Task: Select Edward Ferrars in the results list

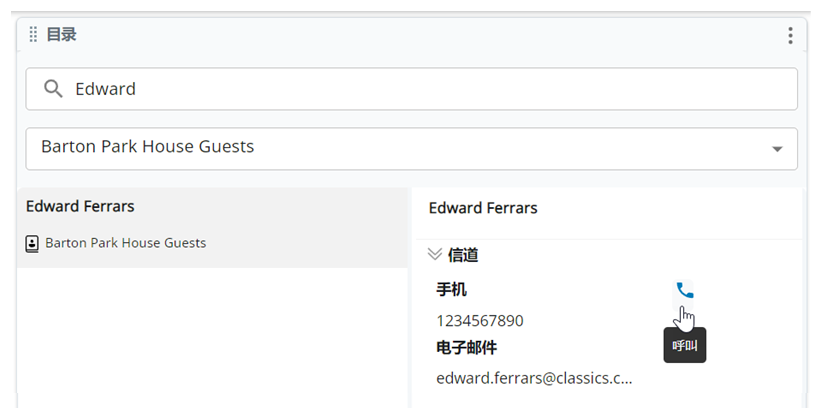Action: [x=212, y=227]
